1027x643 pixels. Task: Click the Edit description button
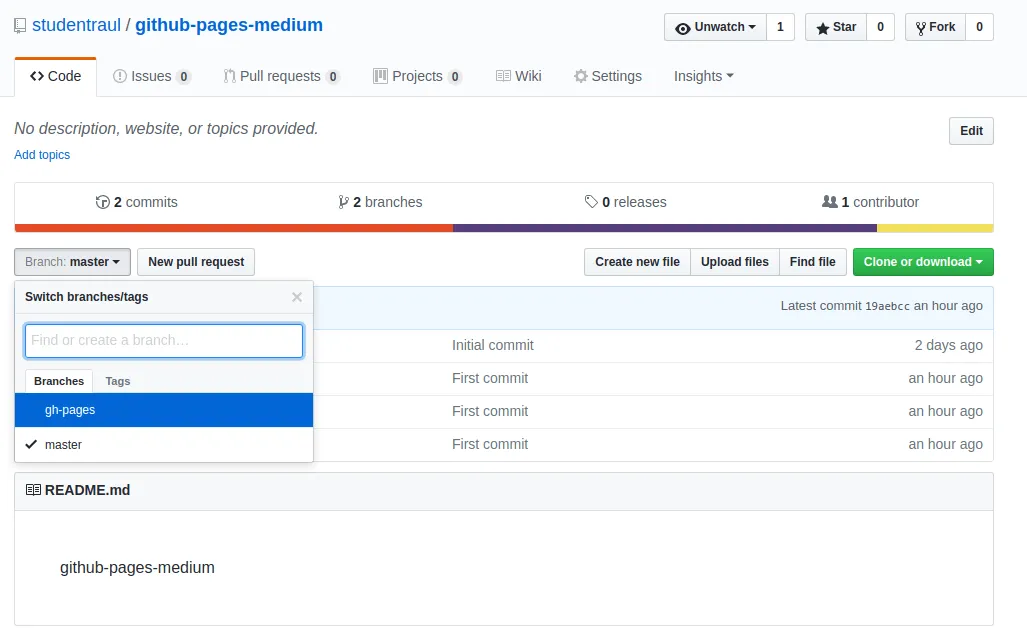pyautogui.click(x=971, y=131)
